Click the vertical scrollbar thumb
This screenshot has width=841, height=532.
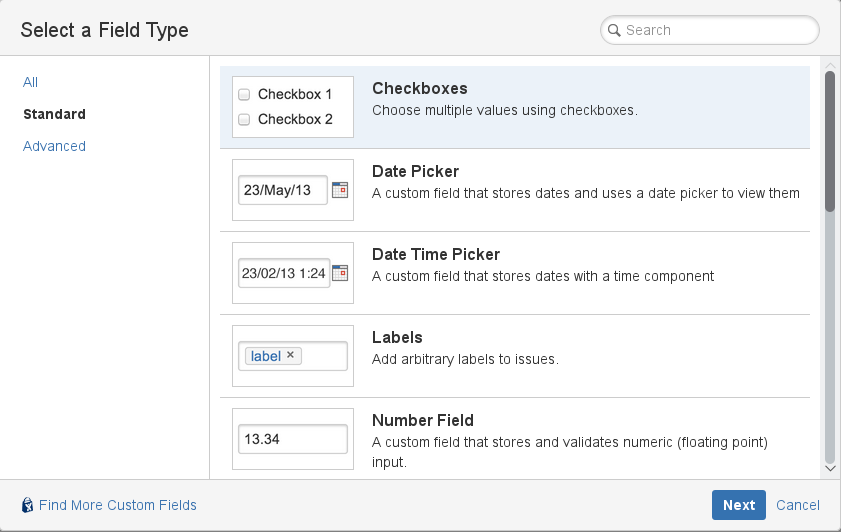coord(829,140)
